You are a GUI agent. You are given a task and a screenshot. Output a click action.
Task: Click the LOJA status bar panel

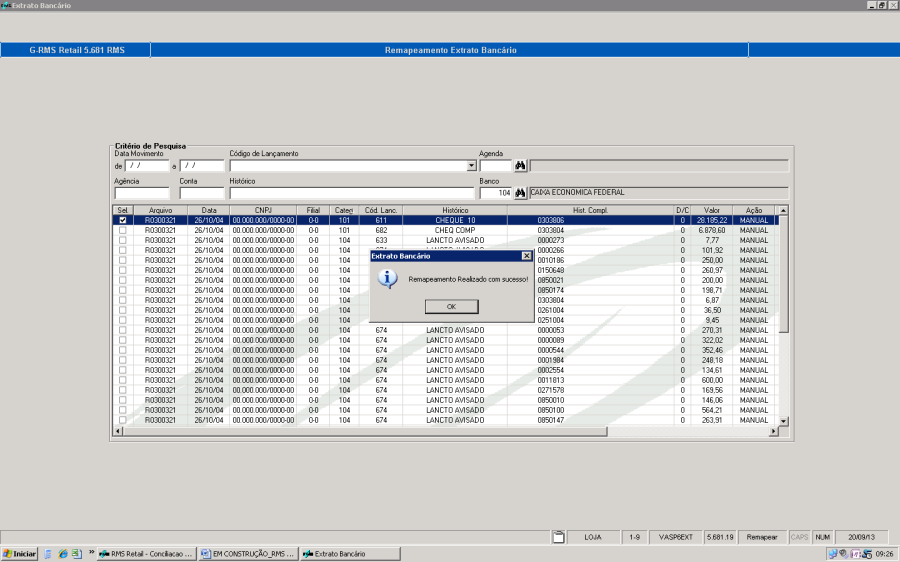[x=593, y=537]
